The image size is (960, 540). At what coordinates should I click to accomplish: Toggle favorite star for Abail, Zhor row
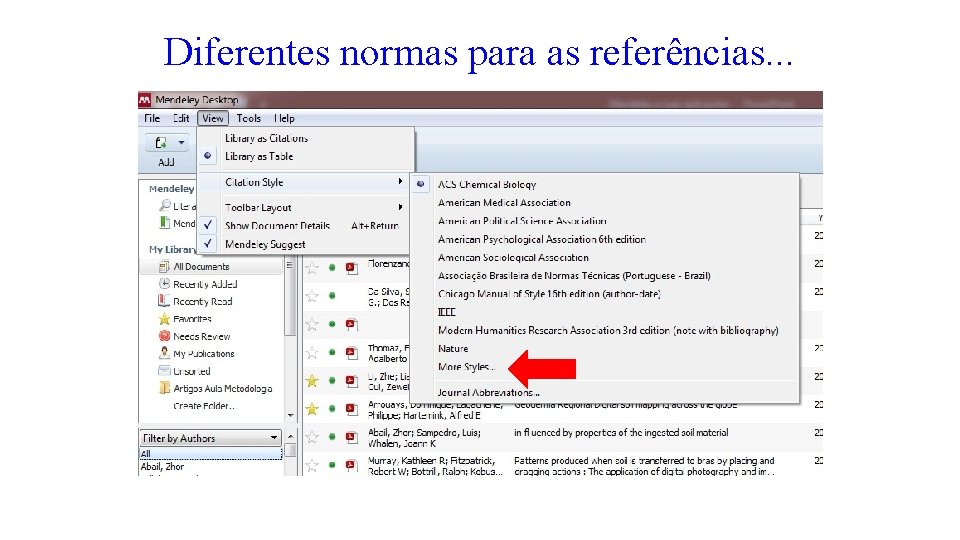click(x=312, y=437)
